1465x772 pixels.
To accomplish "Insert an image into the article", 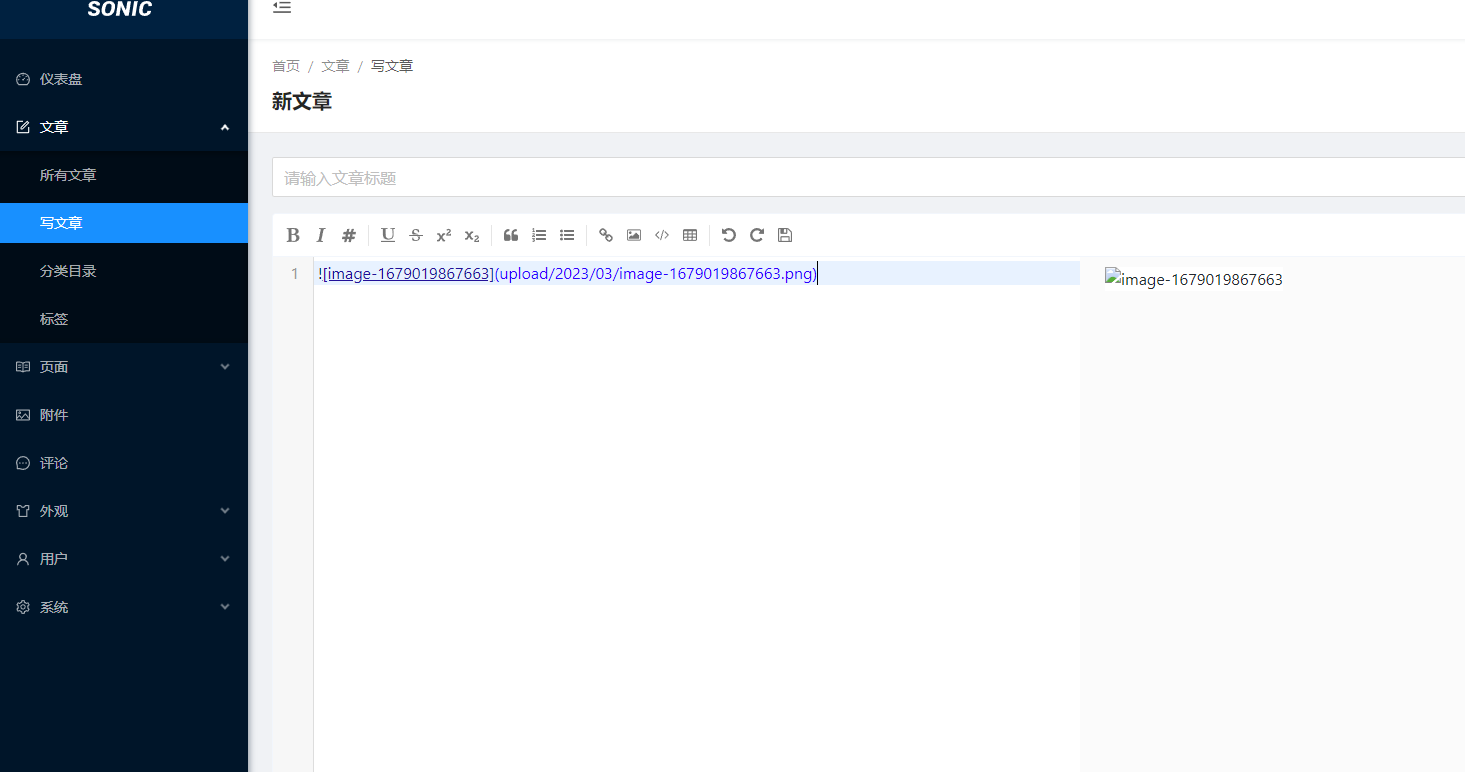I will pos(633,234).
